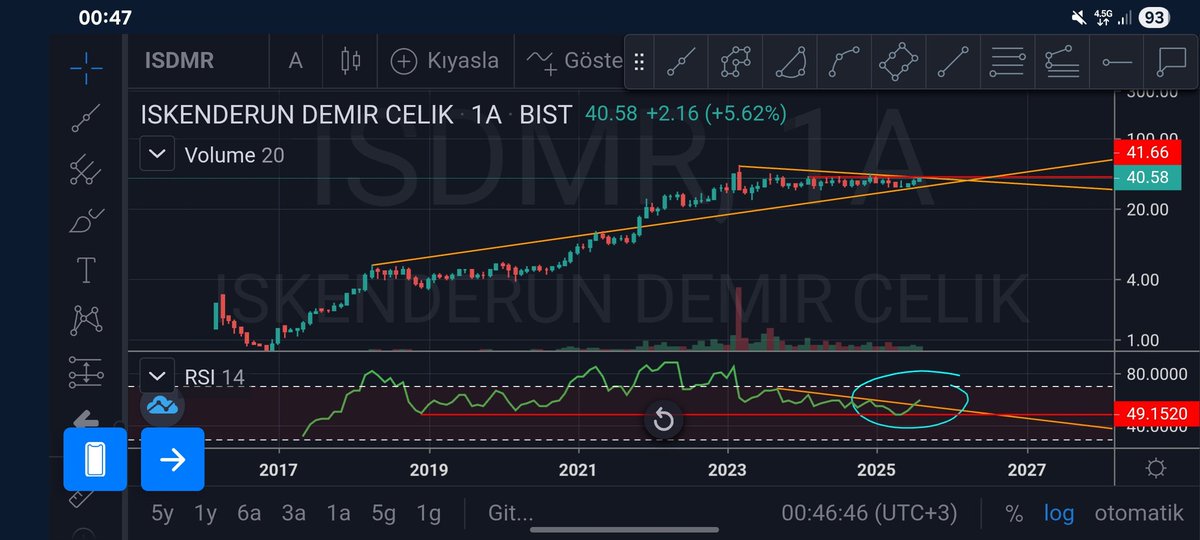Tap the 00:47 status bar clock
1200x540 pixels.
(105, 17)
